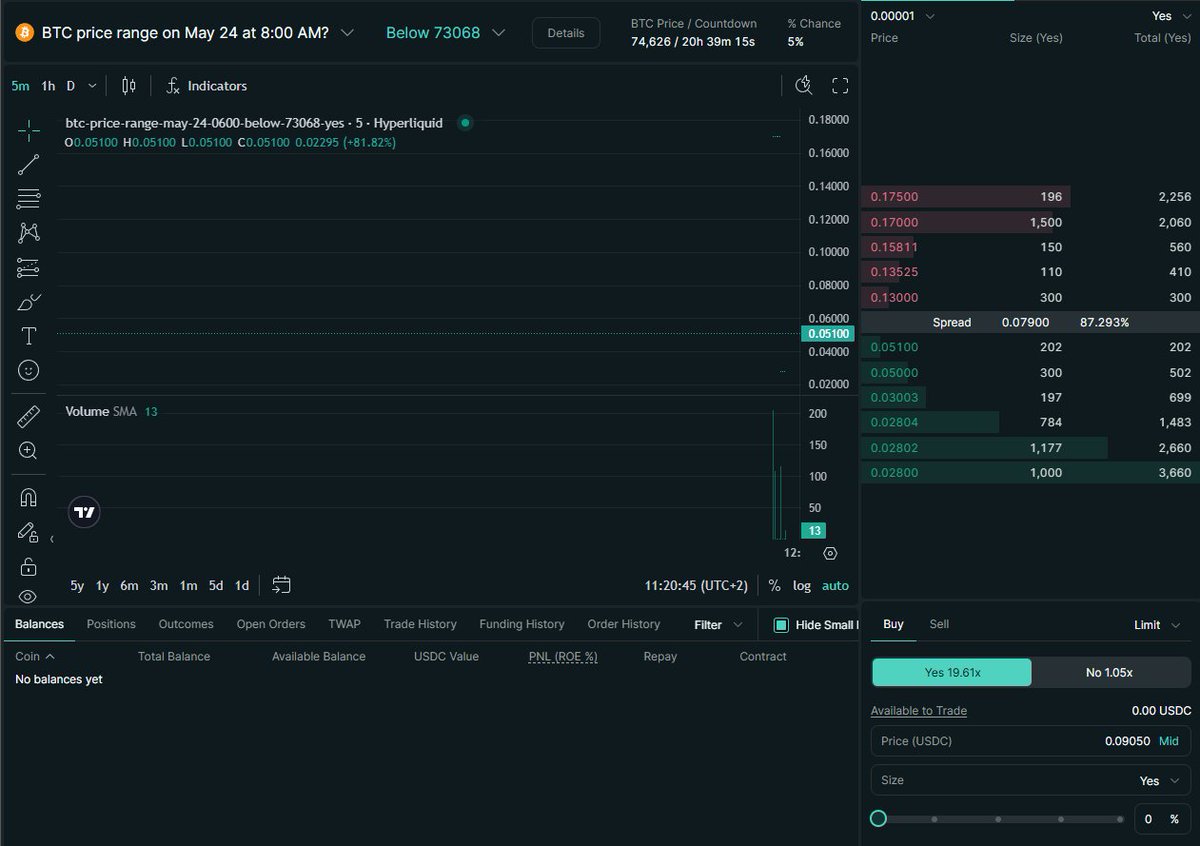Open the Fibonacci retracement tool
Screen dimensions: 1200x846
[x=29, y=199]
